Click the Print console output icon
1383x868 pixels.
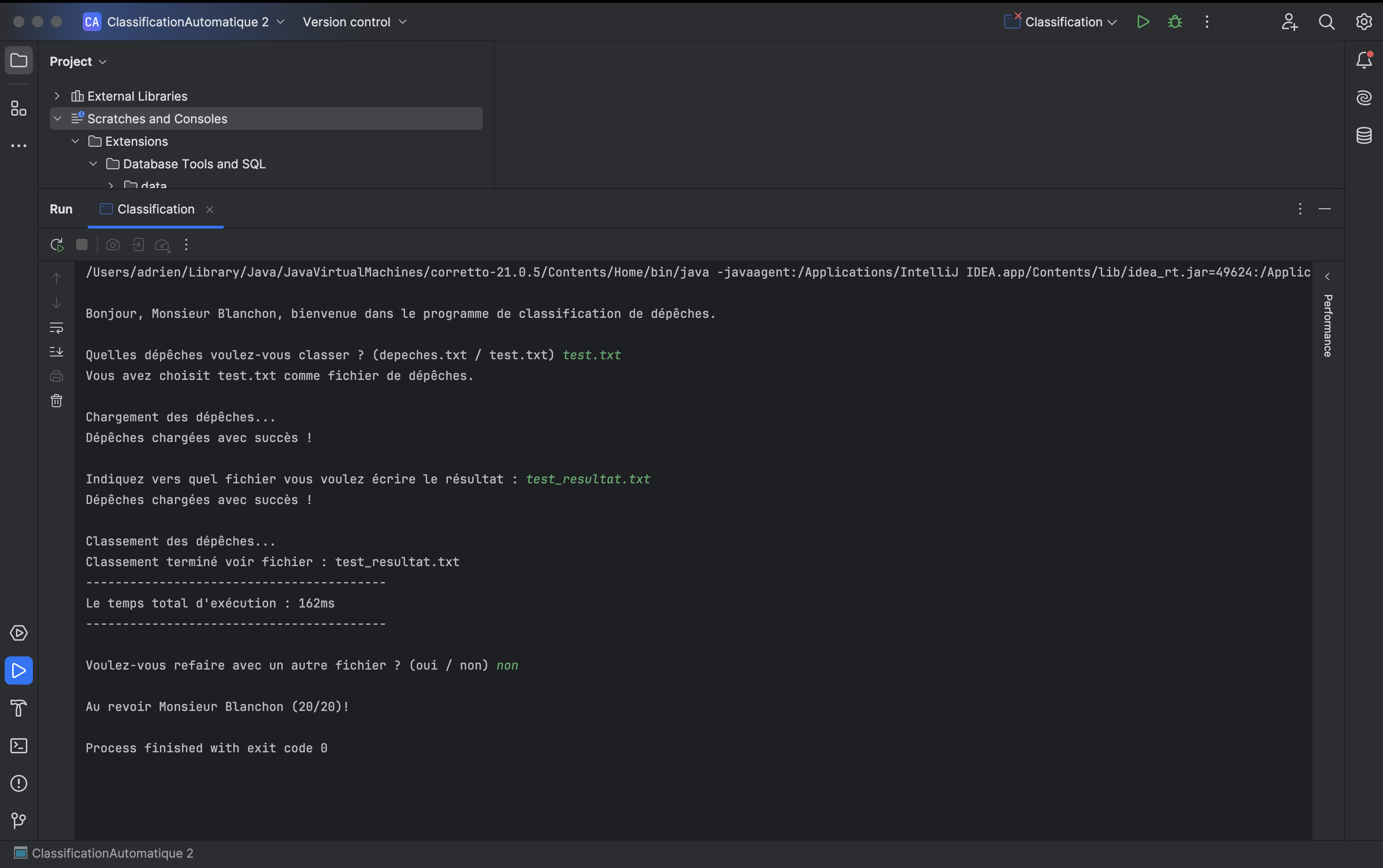tap(56, 376)
